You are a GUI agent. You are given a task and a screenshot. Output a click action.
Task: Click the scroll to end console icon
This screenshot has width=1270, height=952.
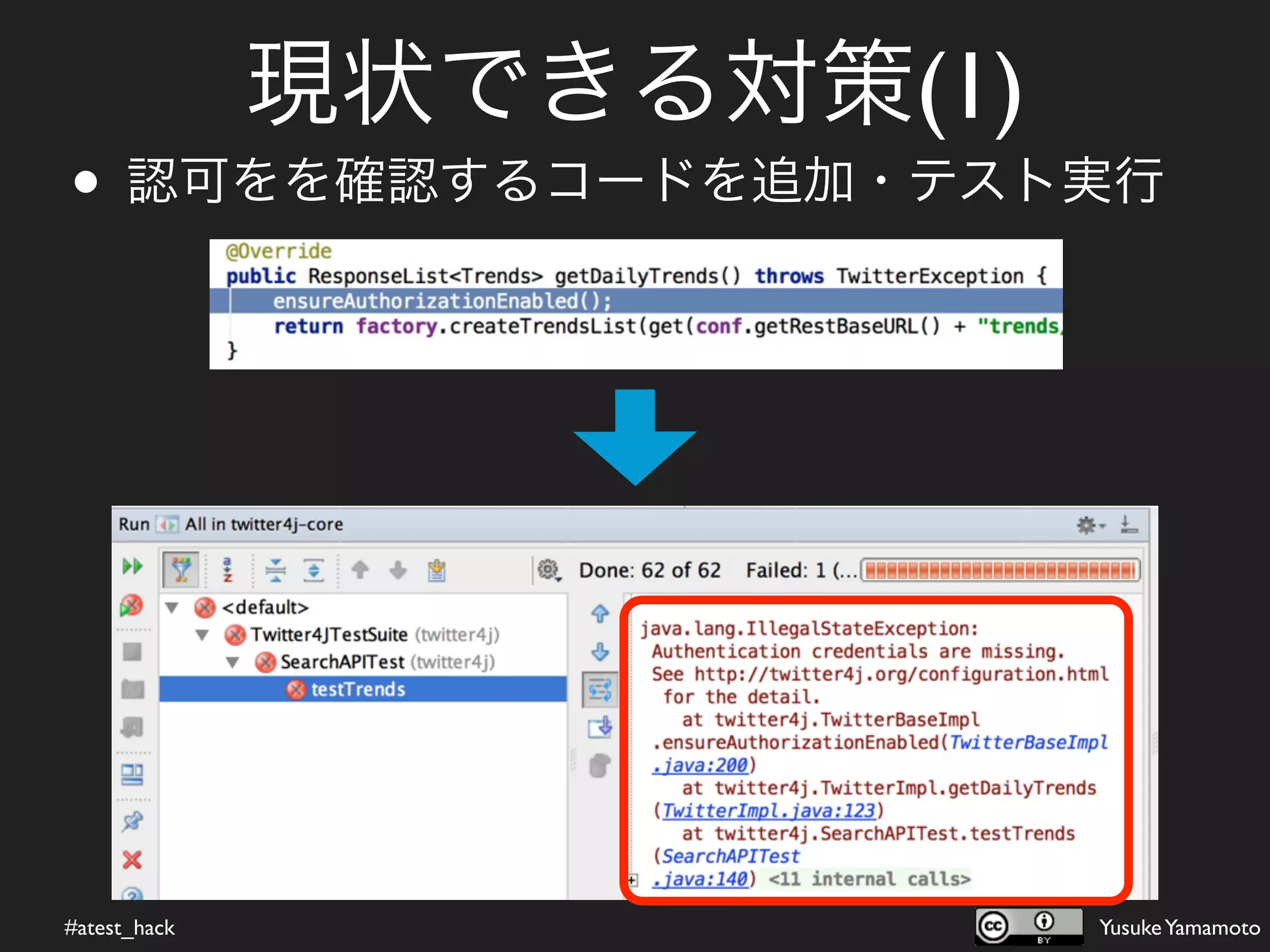click(x=600, y=727)
